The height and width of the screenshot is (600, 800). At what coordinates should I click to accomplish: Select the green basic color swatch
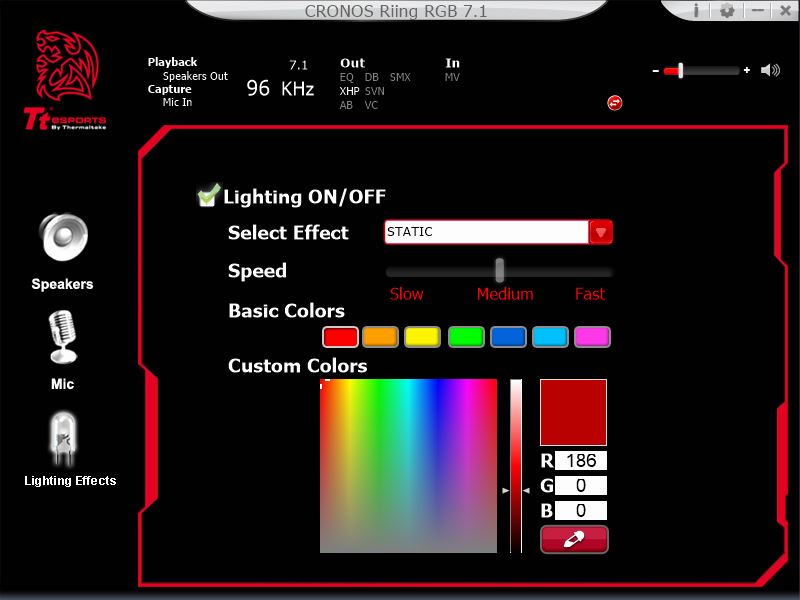(x=466, y=337)
